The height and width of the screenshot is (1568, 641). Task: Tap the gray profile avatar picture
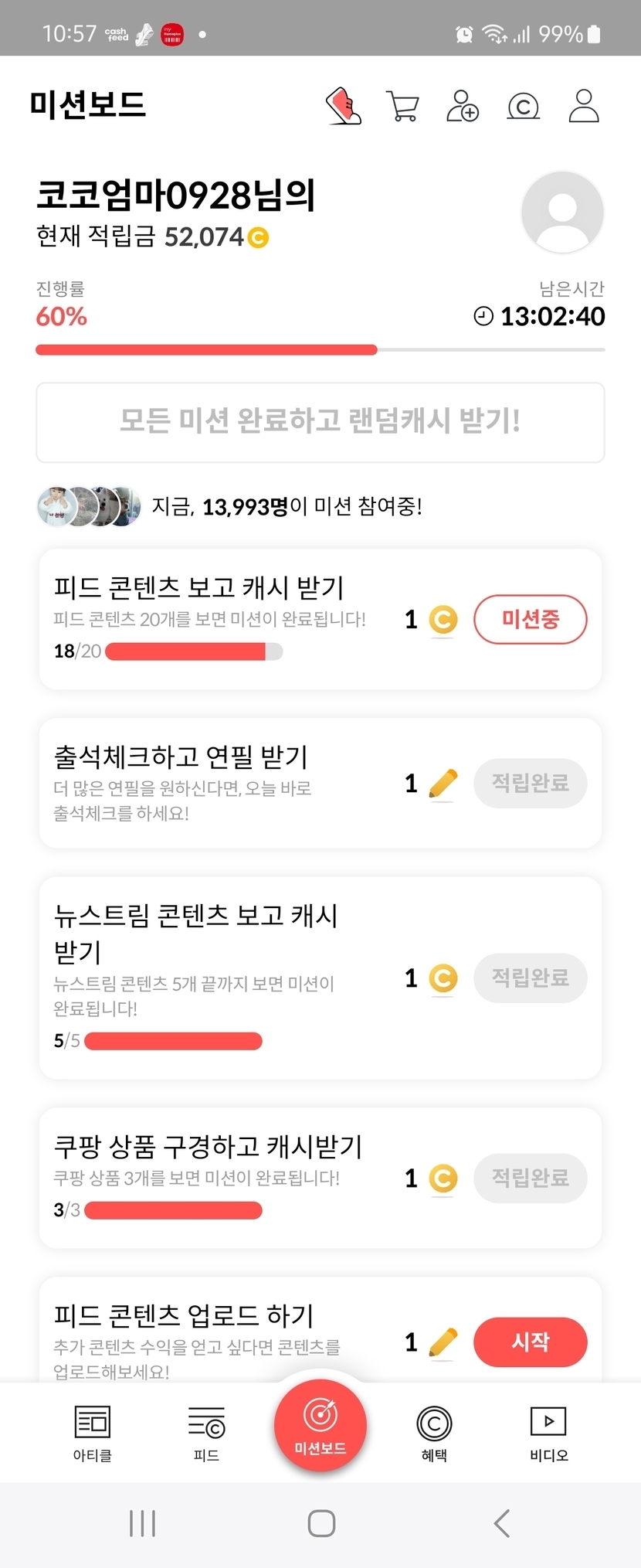coord(562,212)
